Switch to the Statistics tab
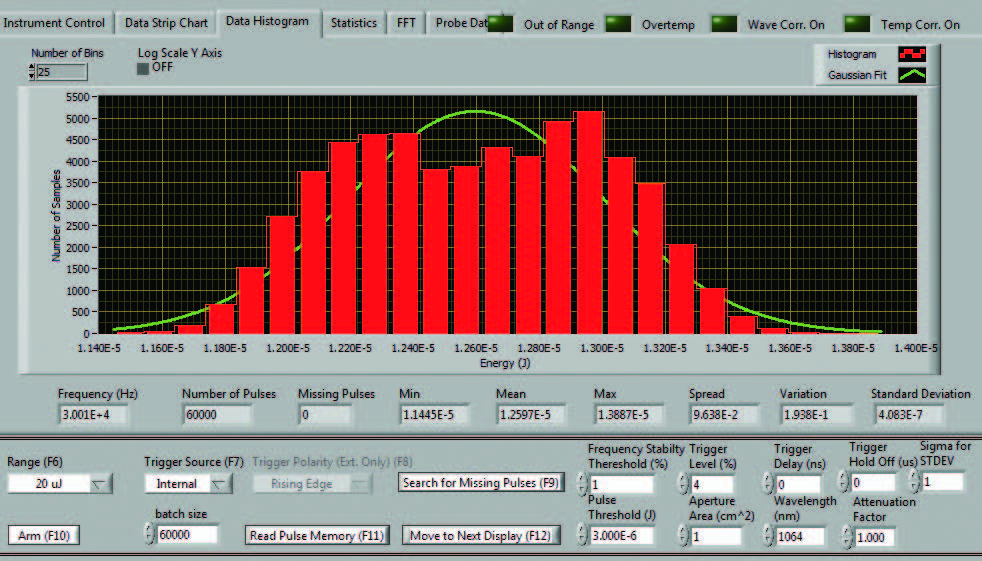 tap(354, 22)
